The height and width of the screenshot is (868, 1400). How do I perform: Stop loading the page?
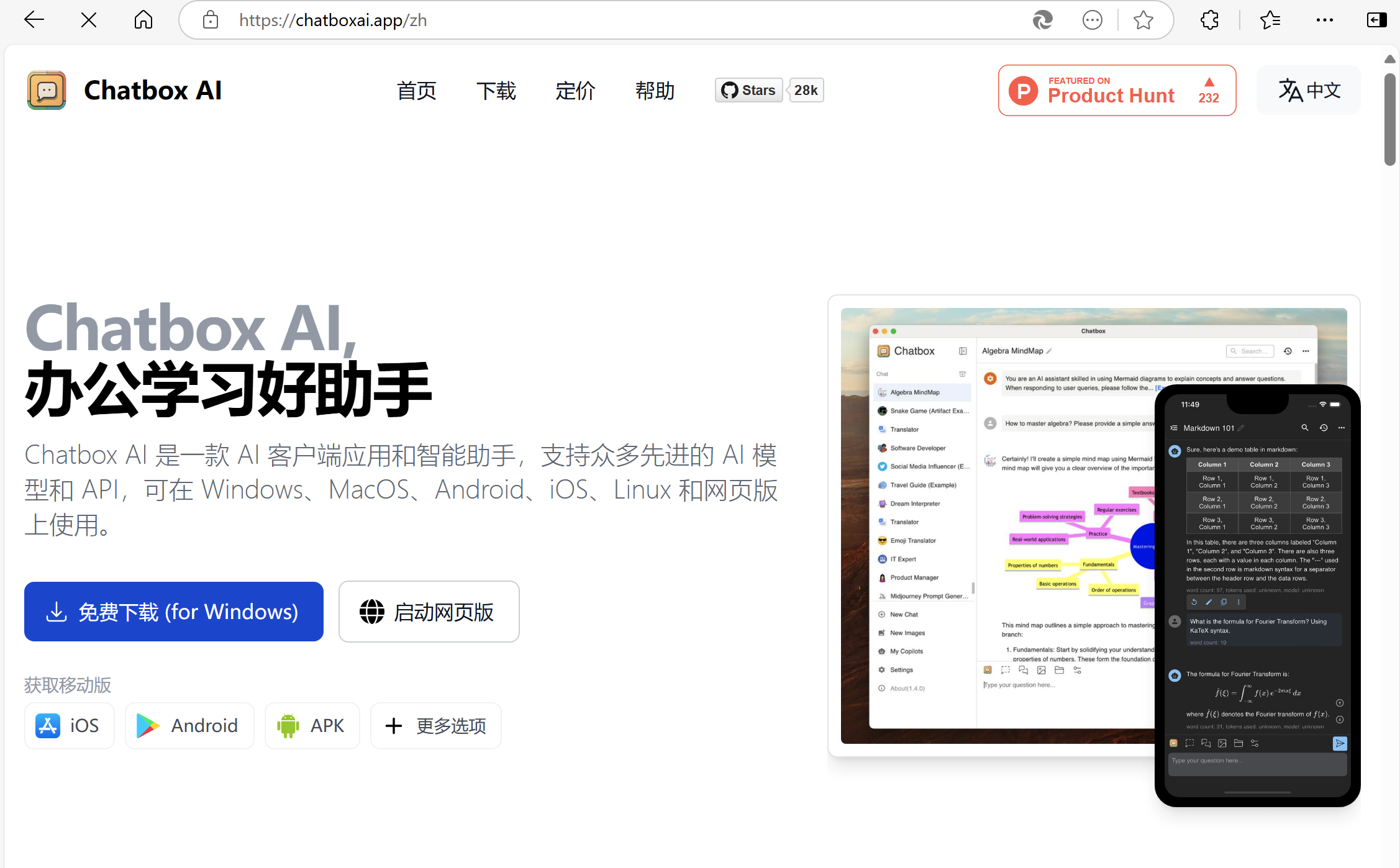coord(89,20)
